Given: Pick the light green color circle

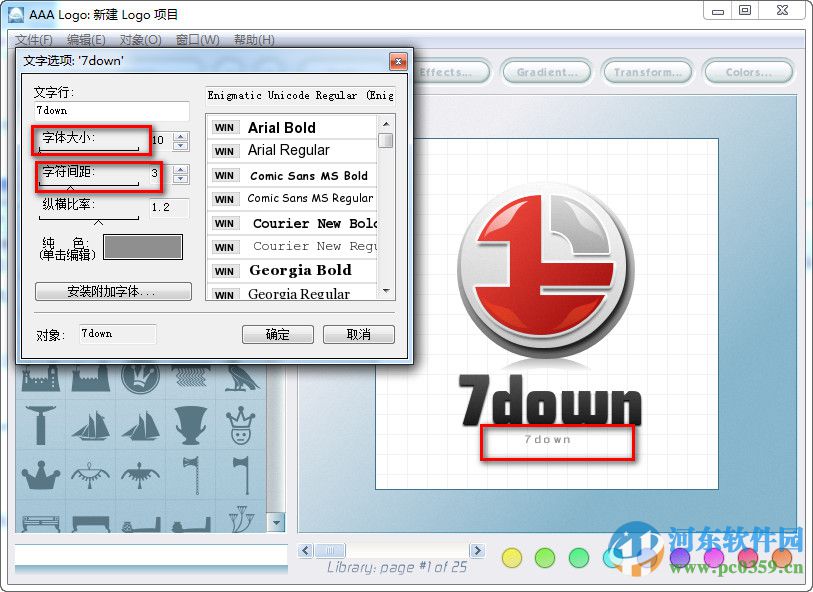Looking at the screenshot, I should pyautogui.click(x=545, y=558).
